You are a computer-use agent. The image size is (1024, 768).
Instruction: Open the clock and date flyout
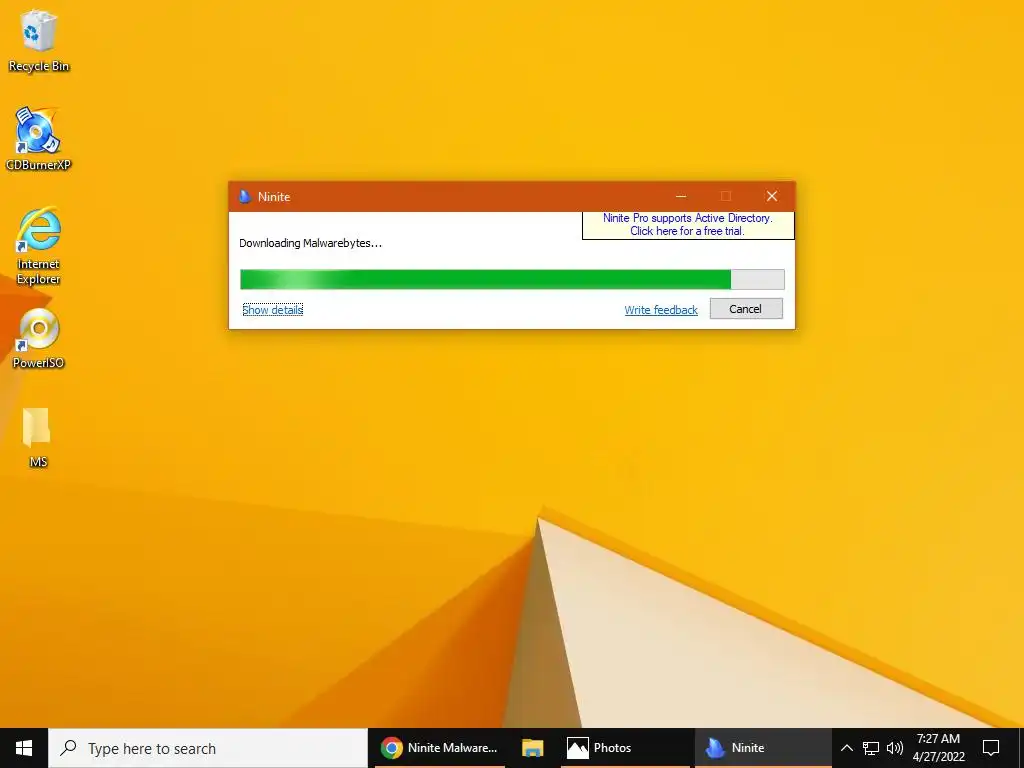tap(938, 748)
